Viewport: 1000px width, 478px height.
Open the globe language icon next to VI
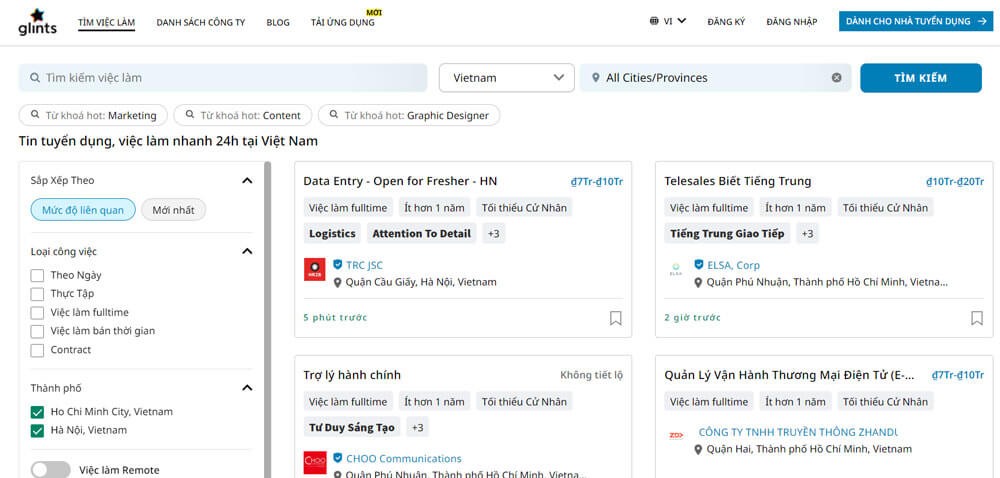(654, 21)
